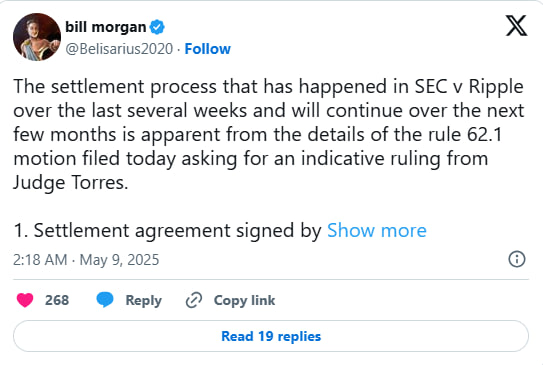Viewport: 543px width, 365px height.
Task: Open the tweet info icon
Action: [517, 259]
